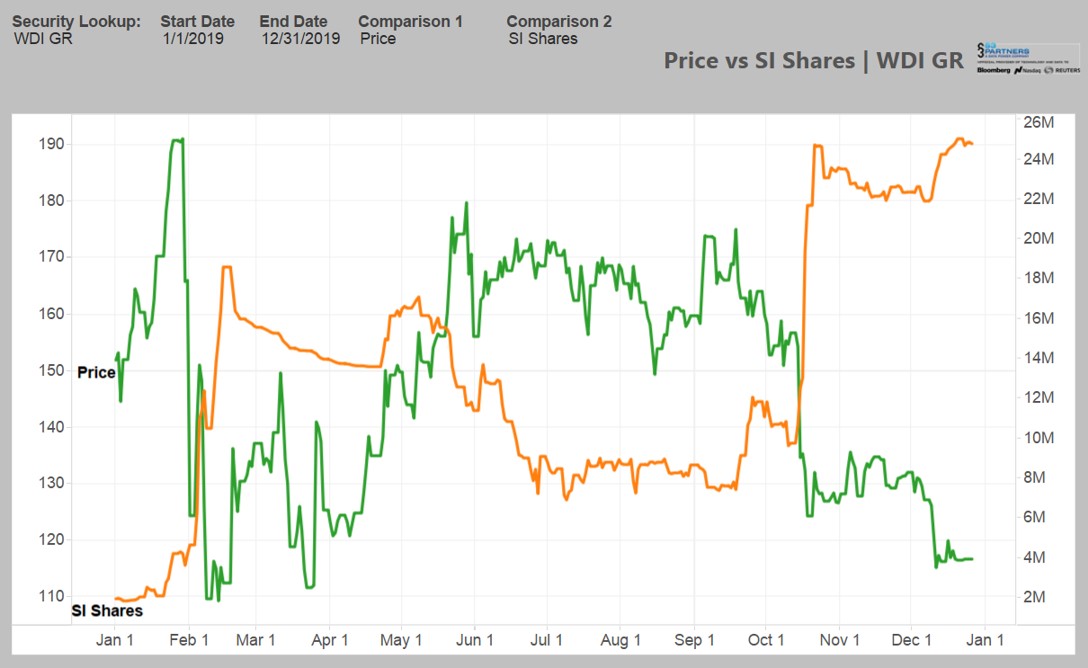
Task: Open the Comparison 2 SI Shares selector
Action: coord(543,39)
